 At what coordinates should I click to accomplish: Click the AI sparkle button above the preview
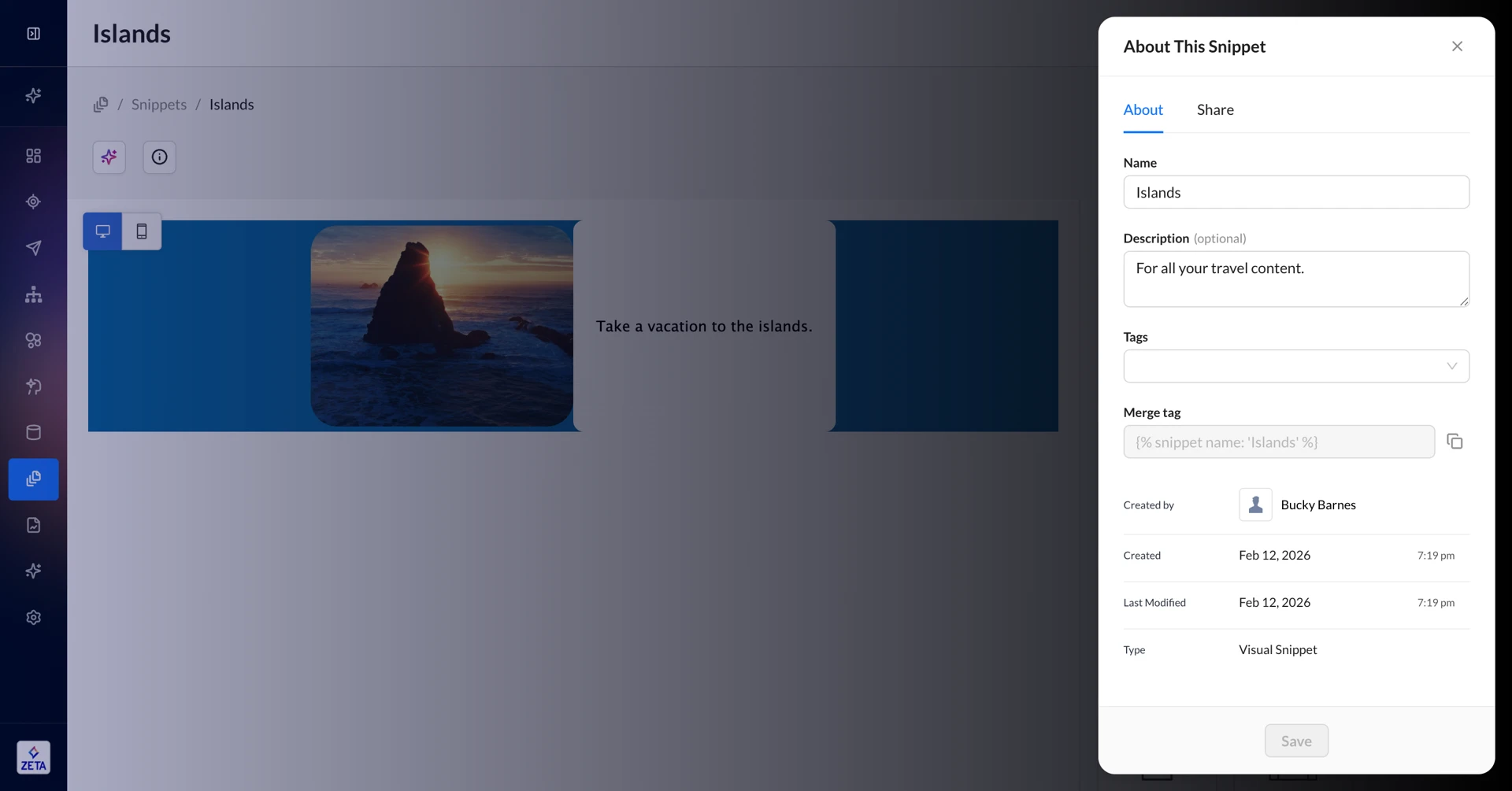click(x=109, y=157)
